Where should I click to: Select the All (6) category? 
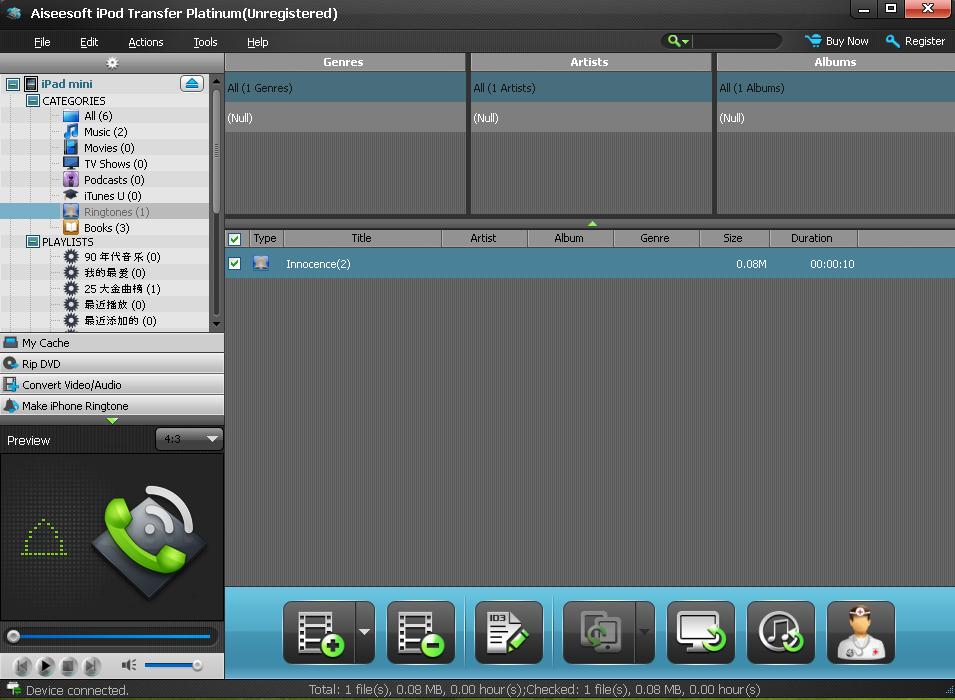click(97, 116)
